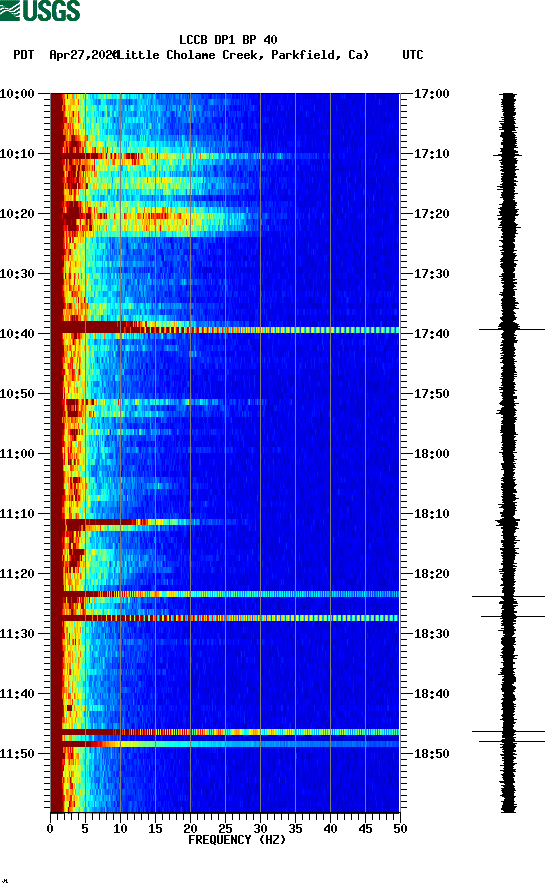Click the date label 'Apr27'
The width and height of the screenshot is (552, 892).
(x=67, y=55)
